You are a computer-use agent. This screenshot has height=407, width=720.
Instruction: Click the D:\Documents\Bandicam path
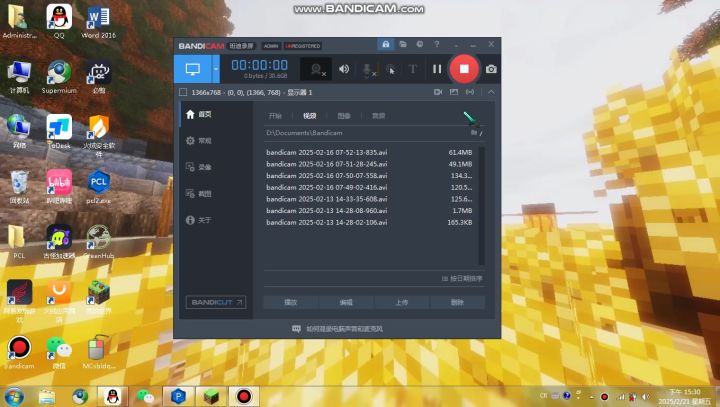(x=304, y=133)
